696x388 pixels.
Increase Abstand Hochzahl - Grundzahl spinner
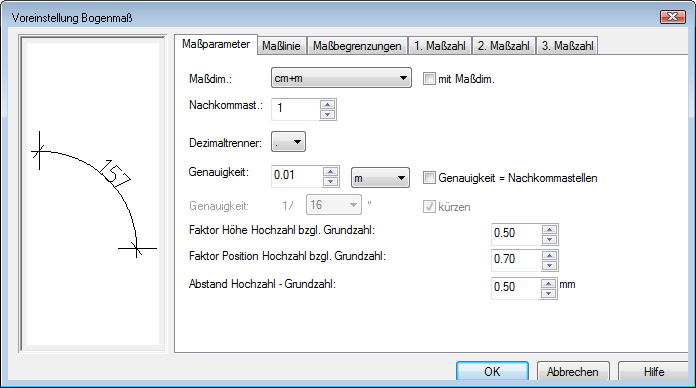point(549,284)
